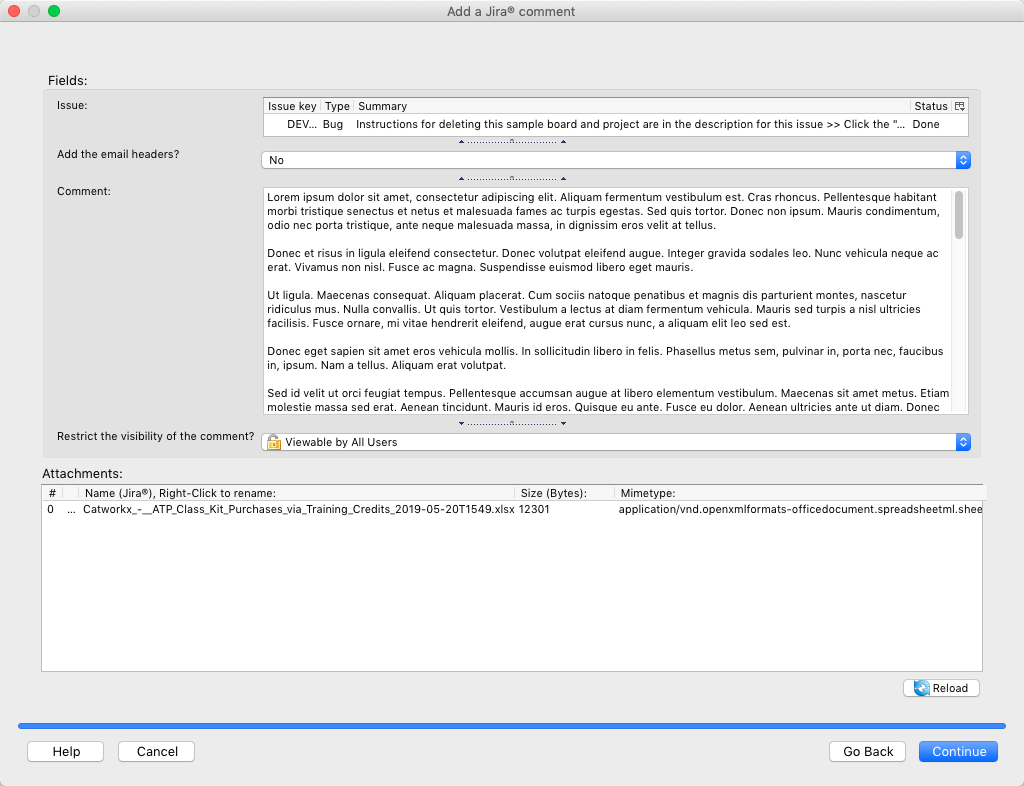Open the issue table column chooser icon
This screenshot has width=1024, height=786.
pos(960,106)
